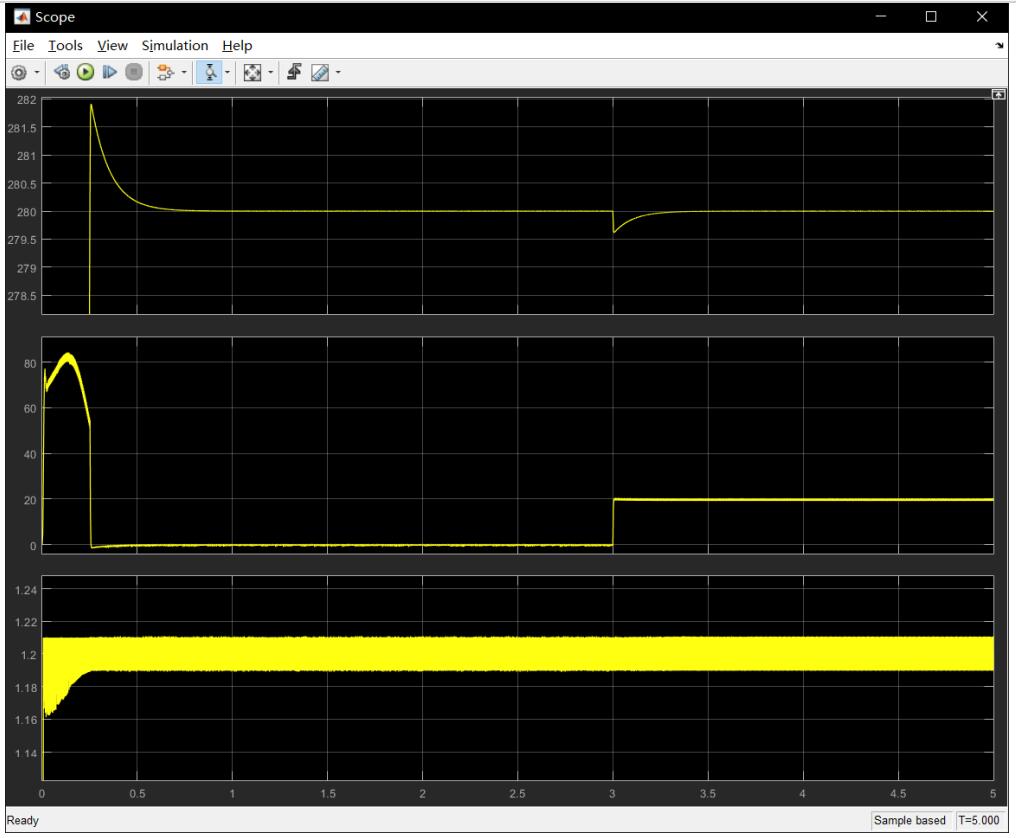Toggle Zoom Y-axis tool
The height and width of the screenshot is (838, 1016).
click(210, 72)
